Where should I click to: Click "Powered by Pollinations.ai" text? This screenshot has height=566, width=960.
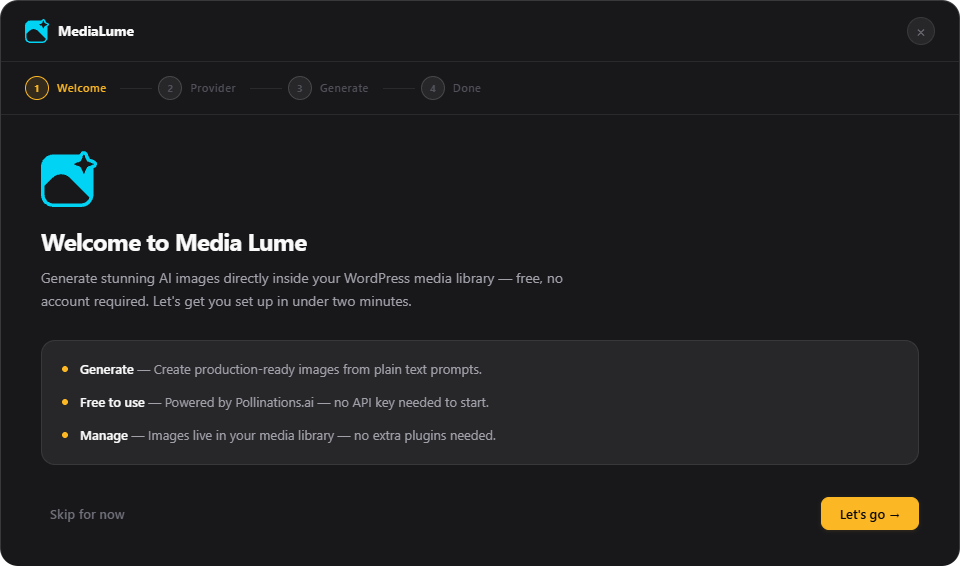click(x=239, y=403)
